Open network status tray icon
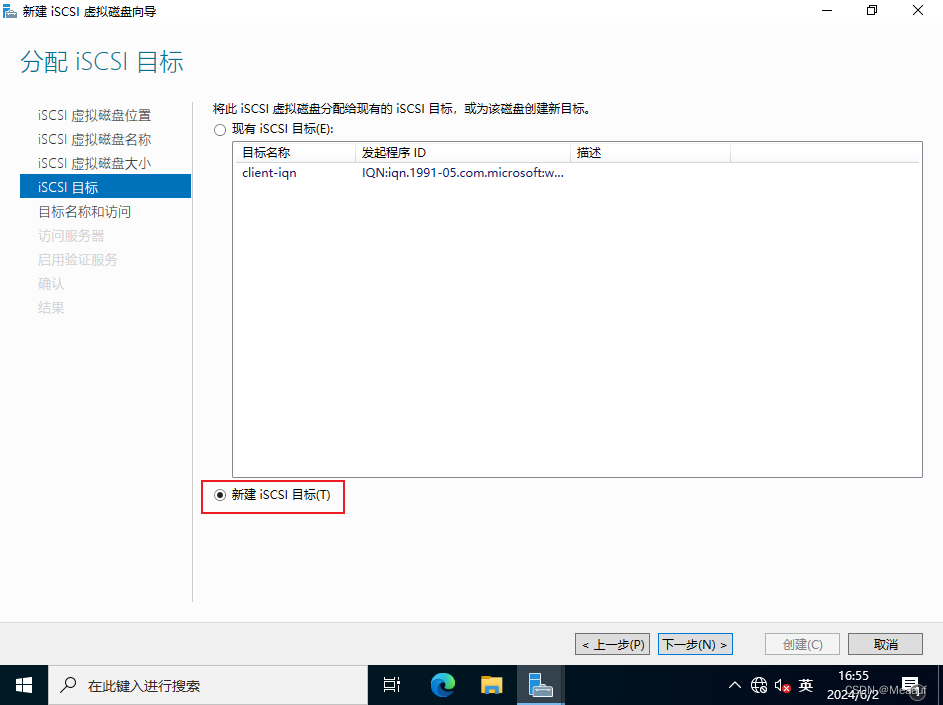 pyautogui.click(x=759, y=685)
